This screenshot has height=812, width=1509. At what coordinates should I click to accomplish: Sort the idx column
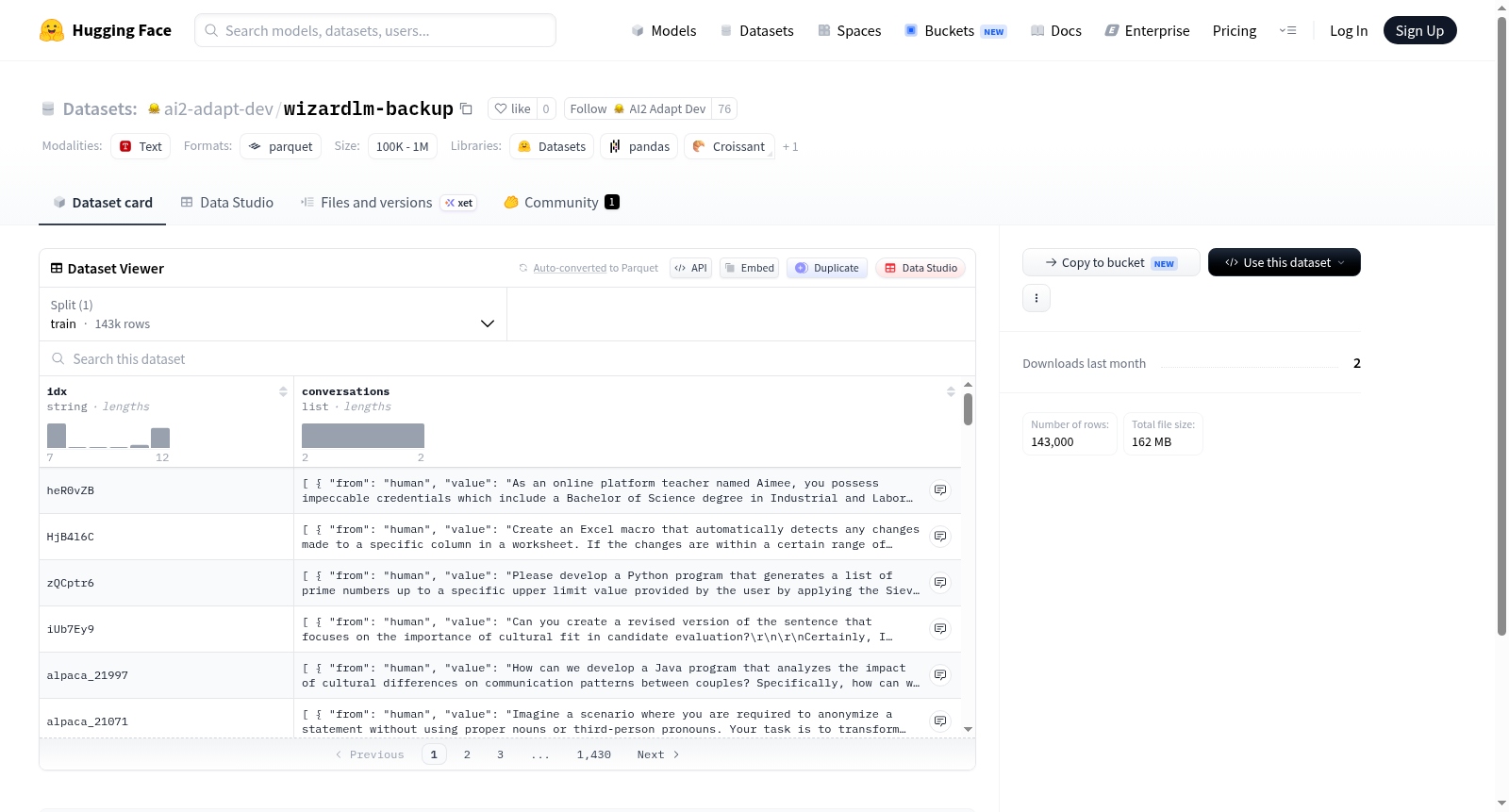pos(283,391)
